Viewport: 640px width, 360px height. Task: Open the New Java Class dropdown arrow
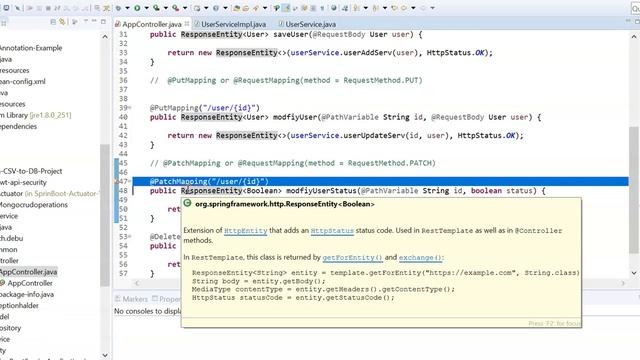(225, 8)
